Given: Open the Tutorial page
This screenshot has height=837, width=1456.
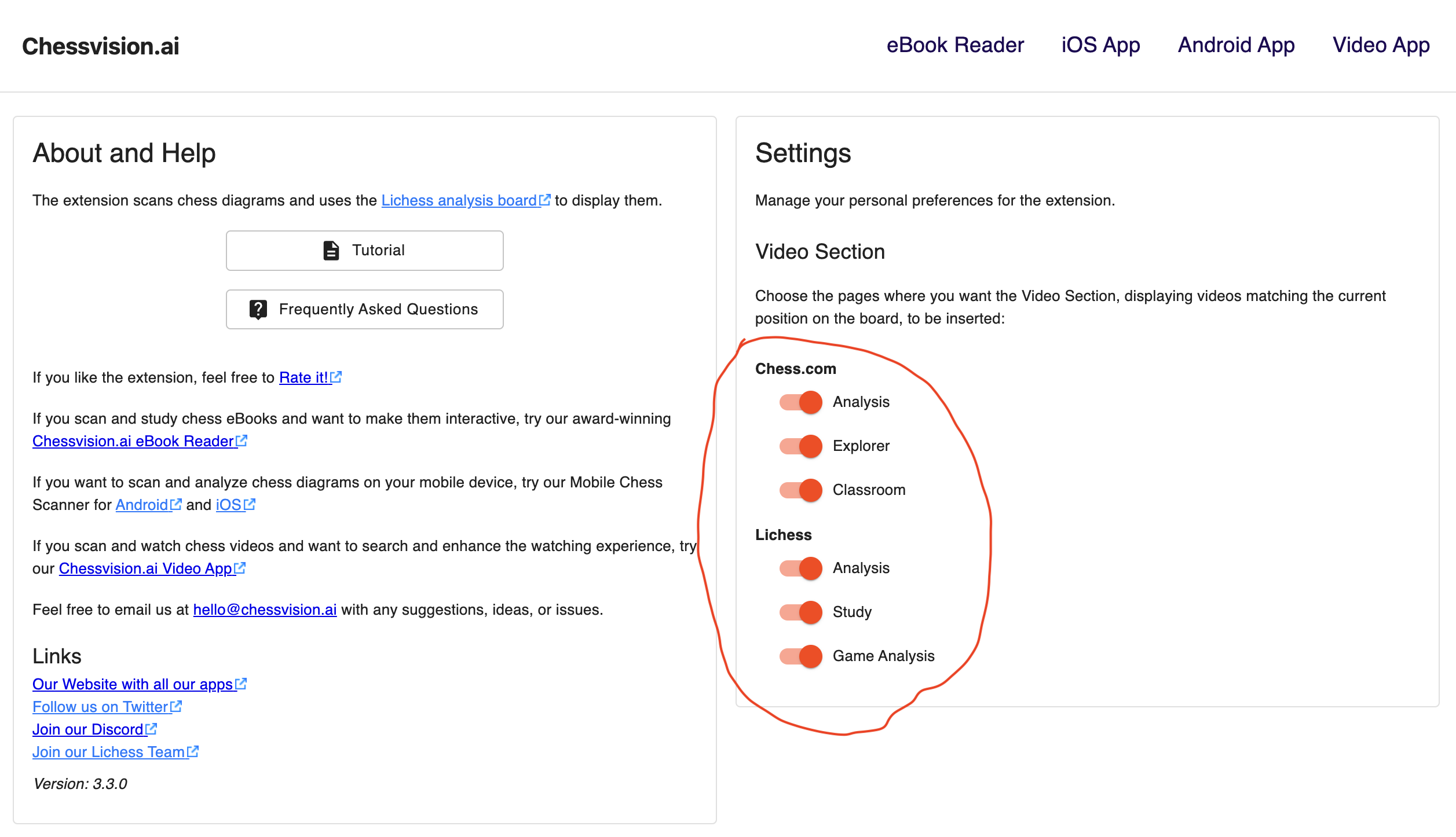Looking at the screenshot, I should (x=364, y=250).
